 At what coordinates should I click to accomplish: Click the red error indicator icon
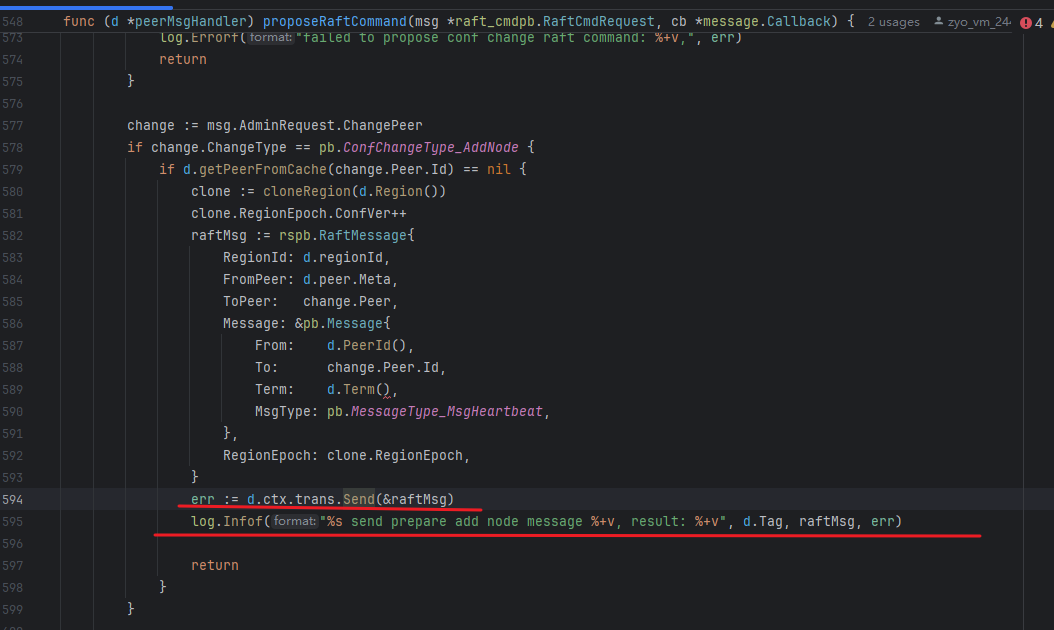click(x=1026, y=23)
